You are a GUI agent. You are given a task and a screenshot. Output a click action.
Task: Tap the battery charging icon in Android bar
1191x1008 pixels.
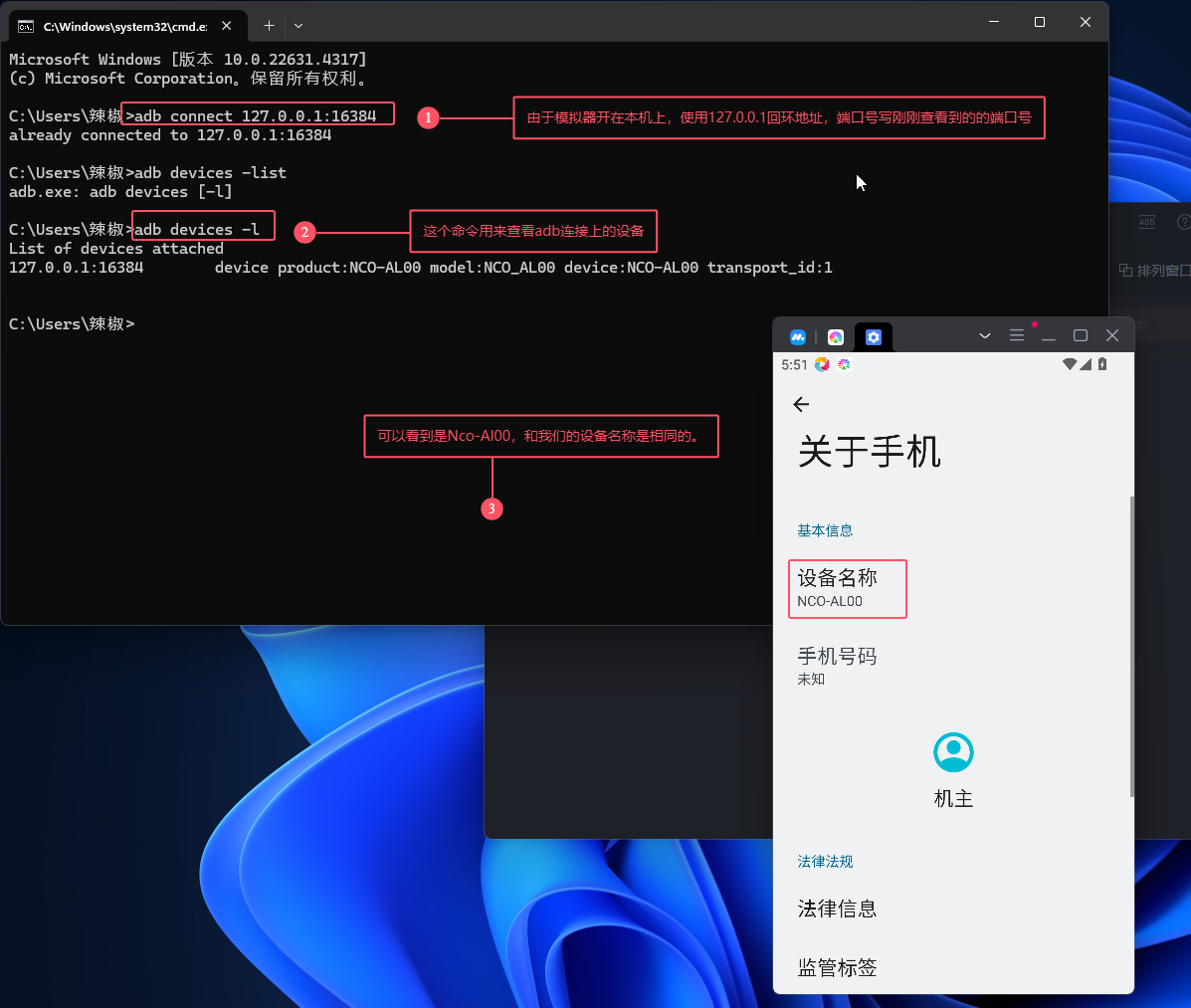(1102, 364)
